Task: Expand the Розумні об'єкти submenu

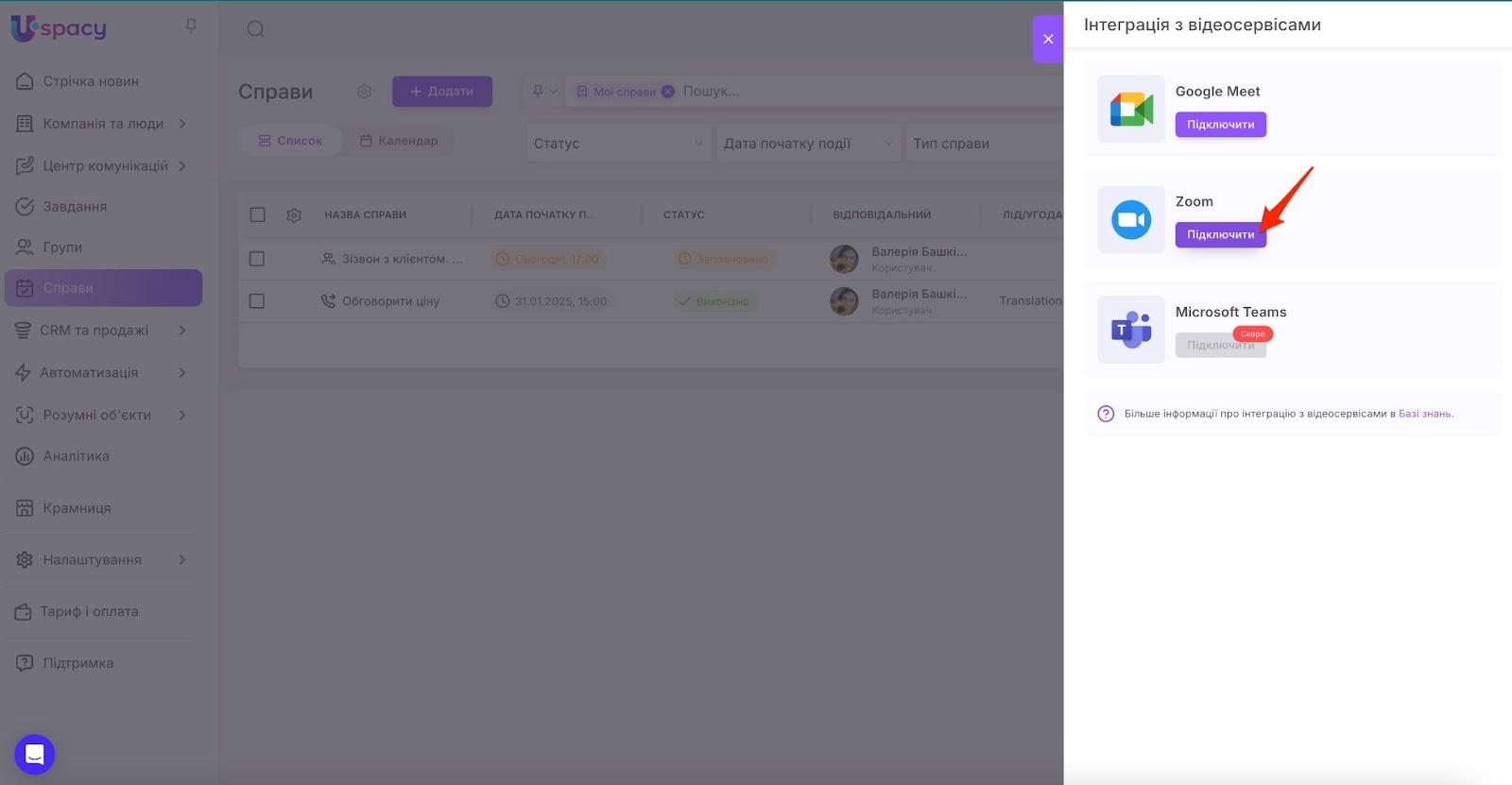Action: [182, 415]
